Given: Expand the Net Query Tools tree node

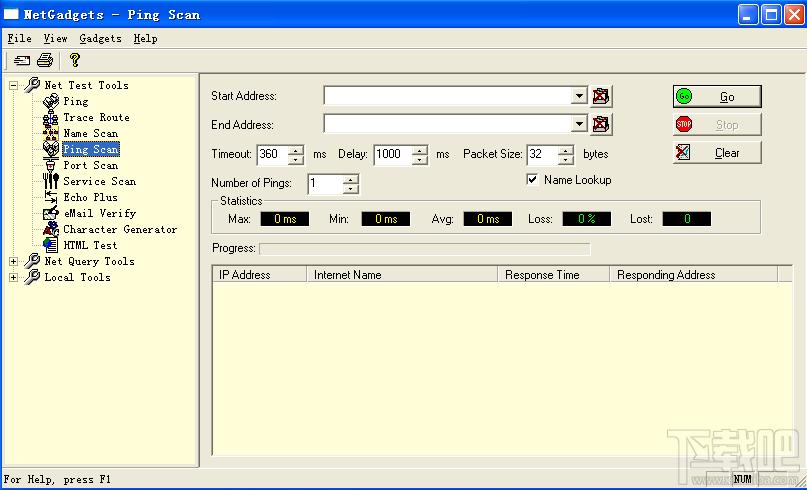Looking at the screenshot, I should 14,261.
